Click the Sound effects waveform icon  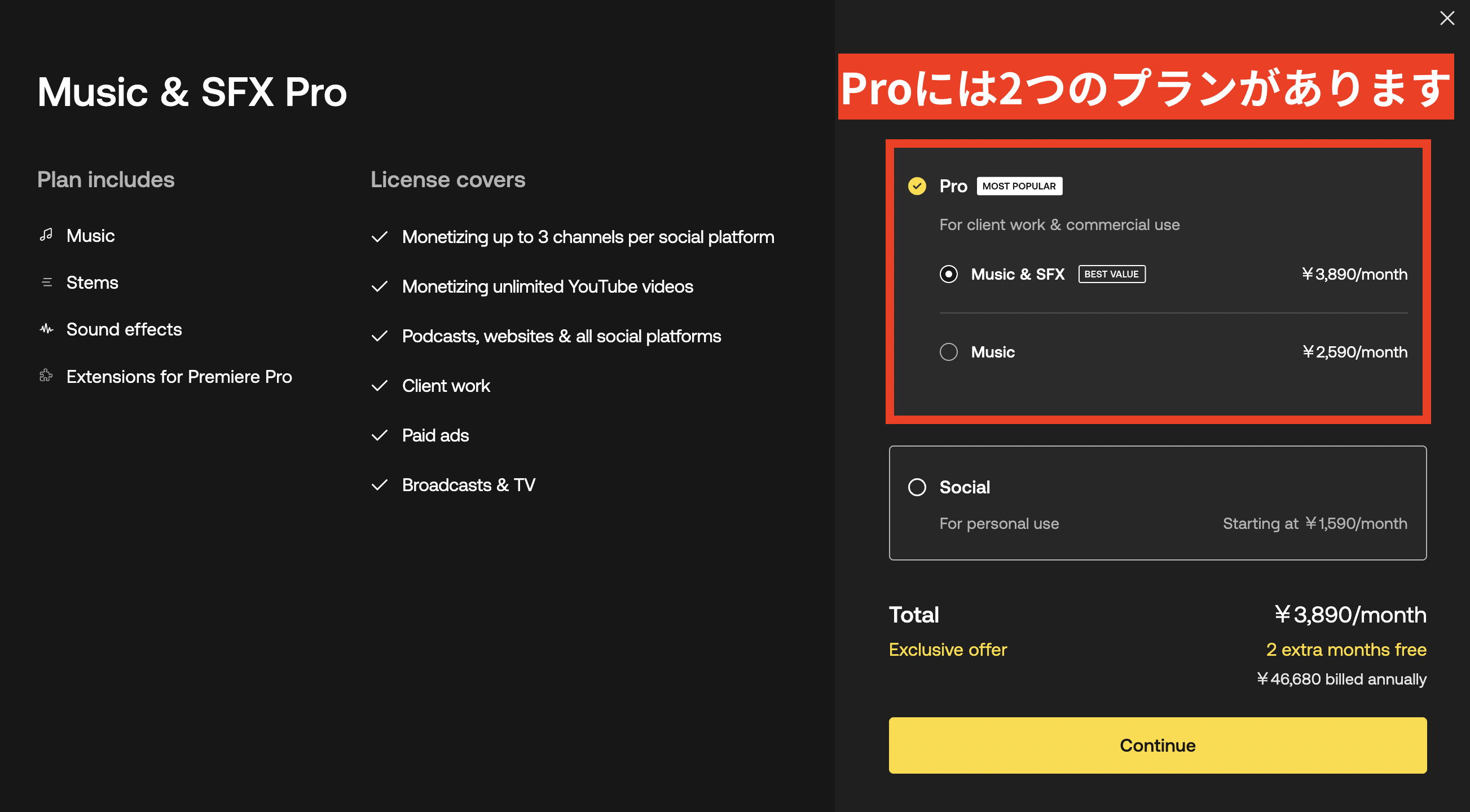click(47, 329)
